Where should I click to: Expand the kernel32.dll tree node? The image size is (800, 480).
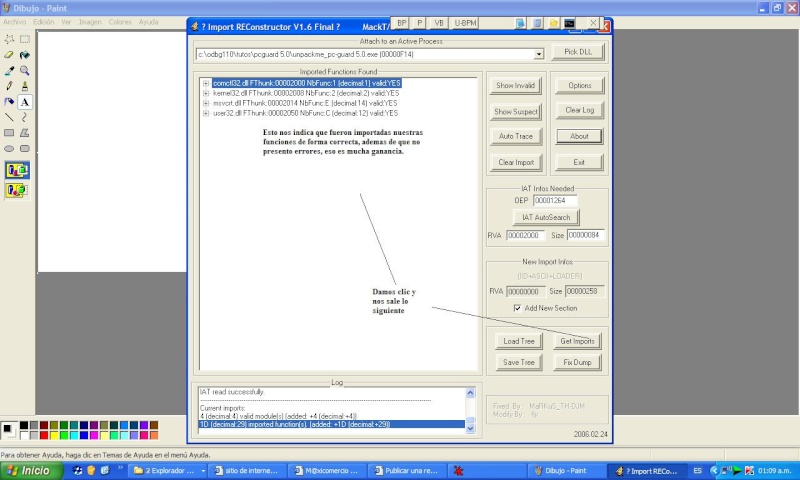coord(206,93)
